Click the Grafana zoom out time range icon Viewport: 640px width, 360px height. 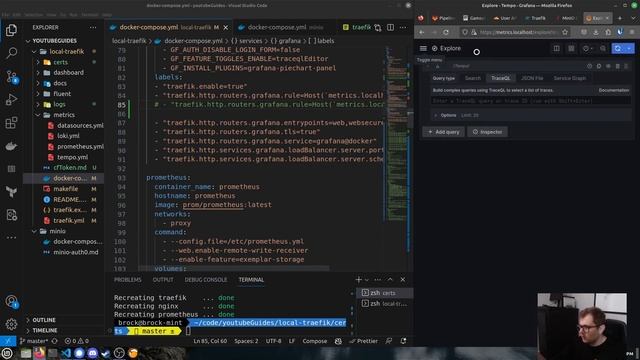coord(603,49)
